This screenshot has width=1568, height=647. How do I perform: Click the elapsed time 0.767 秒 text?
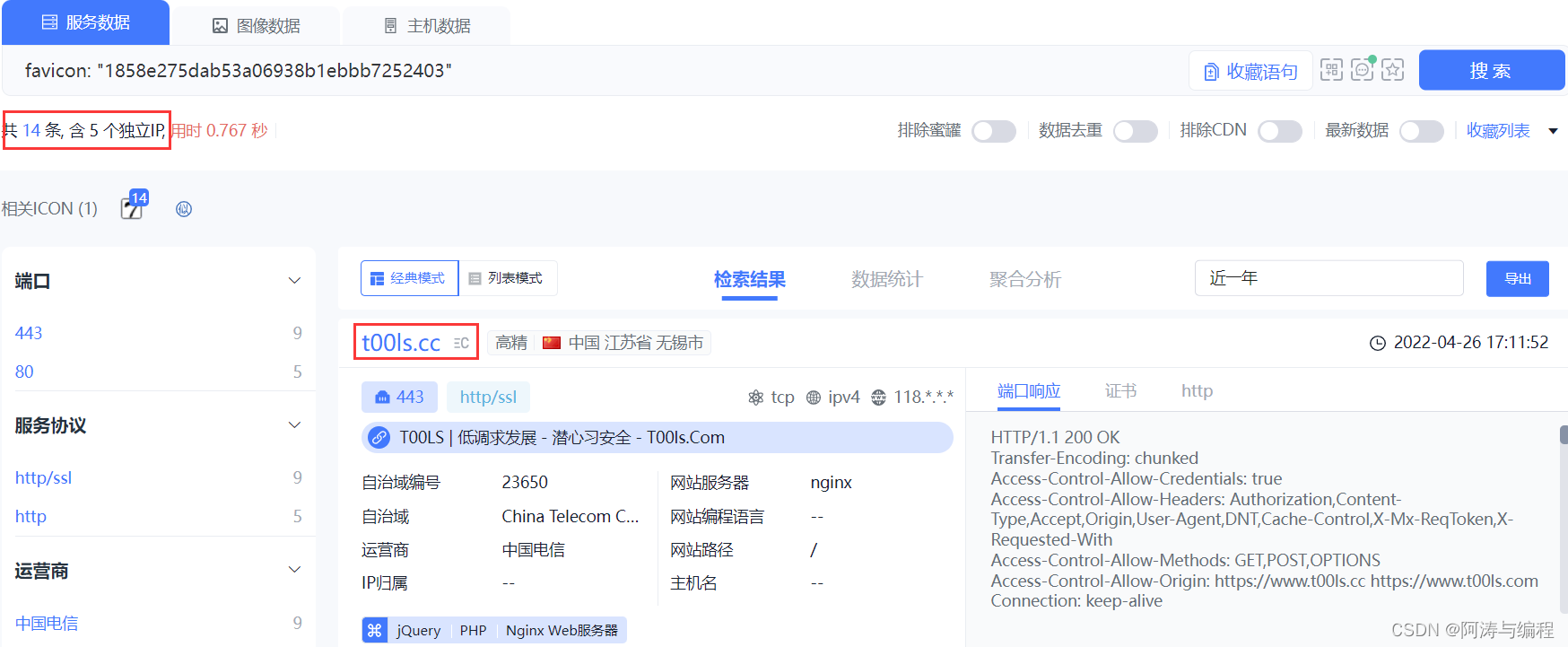tap(220, 131)
